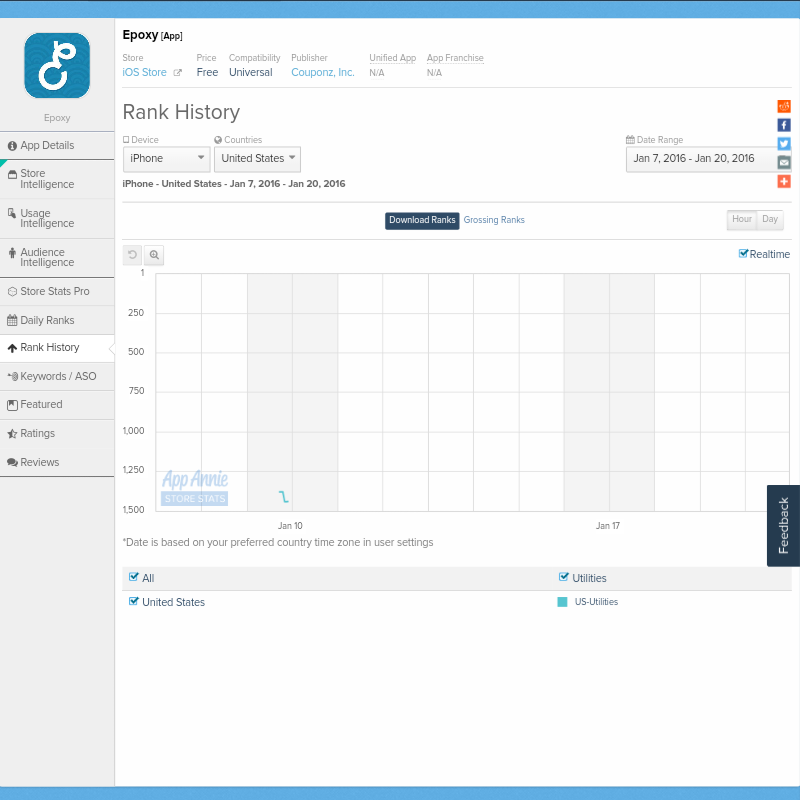Open Store Stats Pro in sidebar

[57, 292]
